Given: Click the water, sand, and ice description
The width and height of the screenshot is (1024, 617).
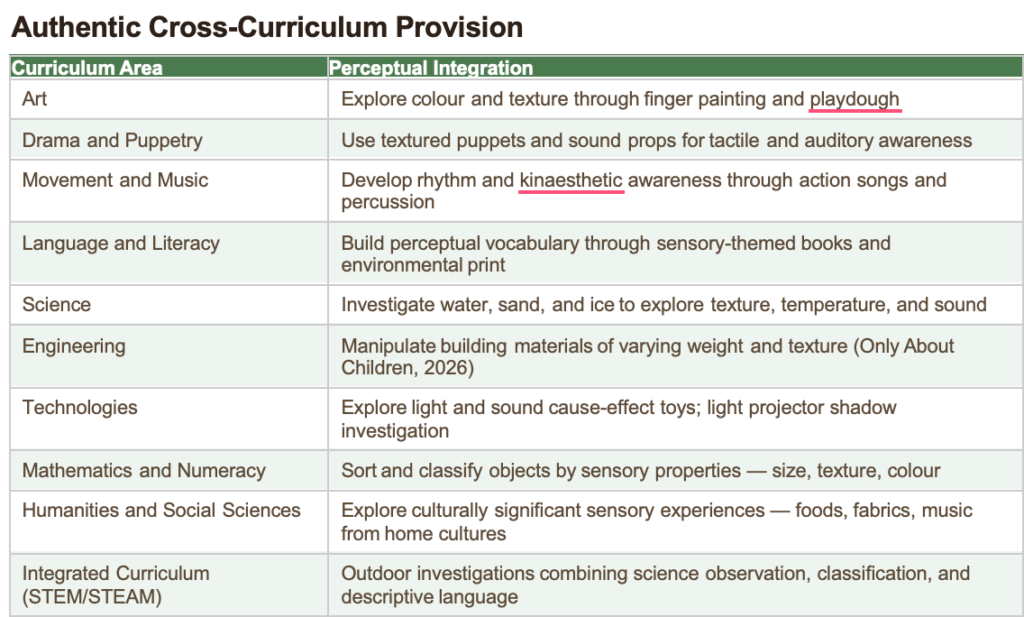Looking at the screenshot, I should [663, 304].
